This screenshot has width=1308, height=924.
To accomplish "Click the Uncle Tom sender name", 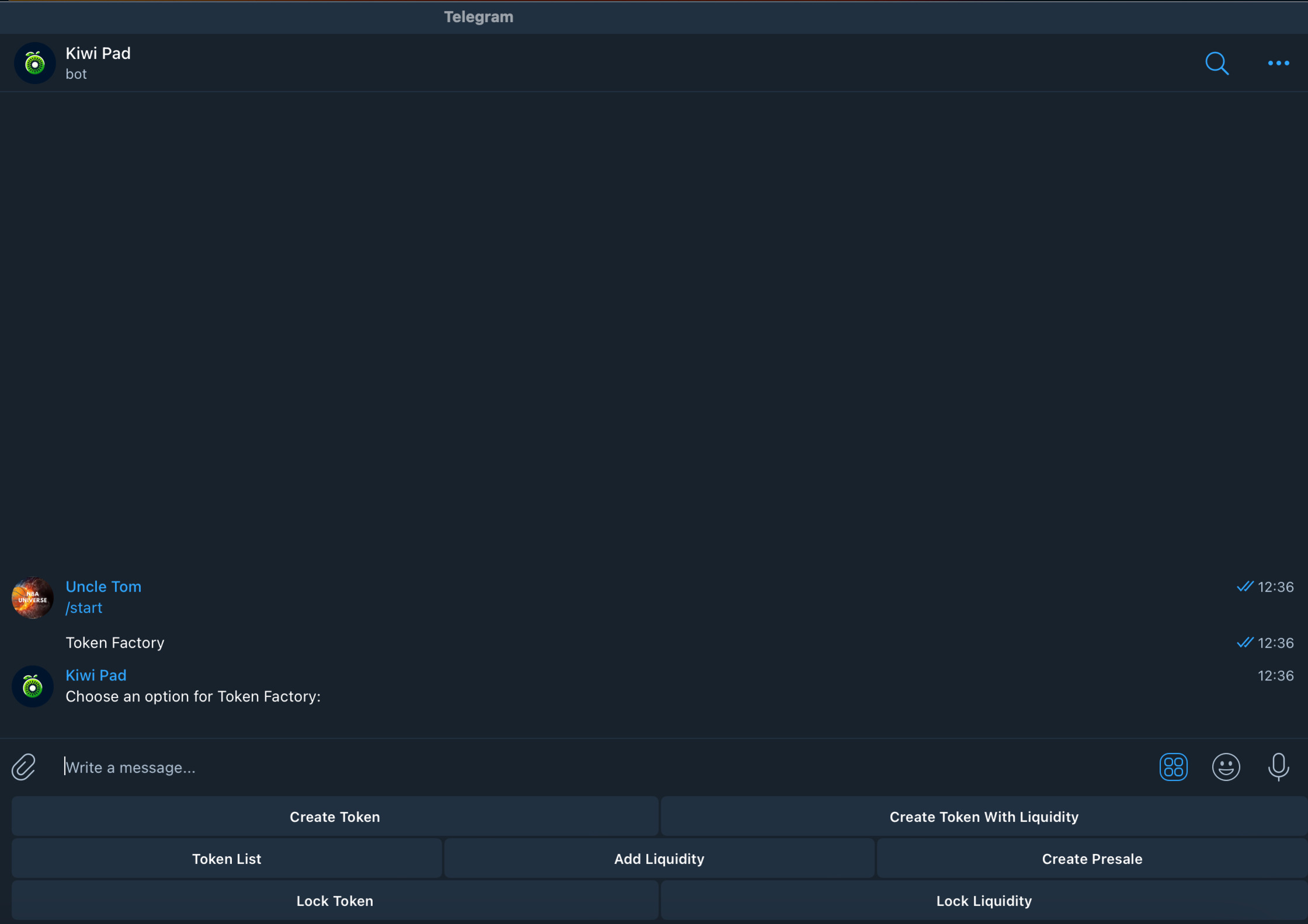I will tap(103, 586).
